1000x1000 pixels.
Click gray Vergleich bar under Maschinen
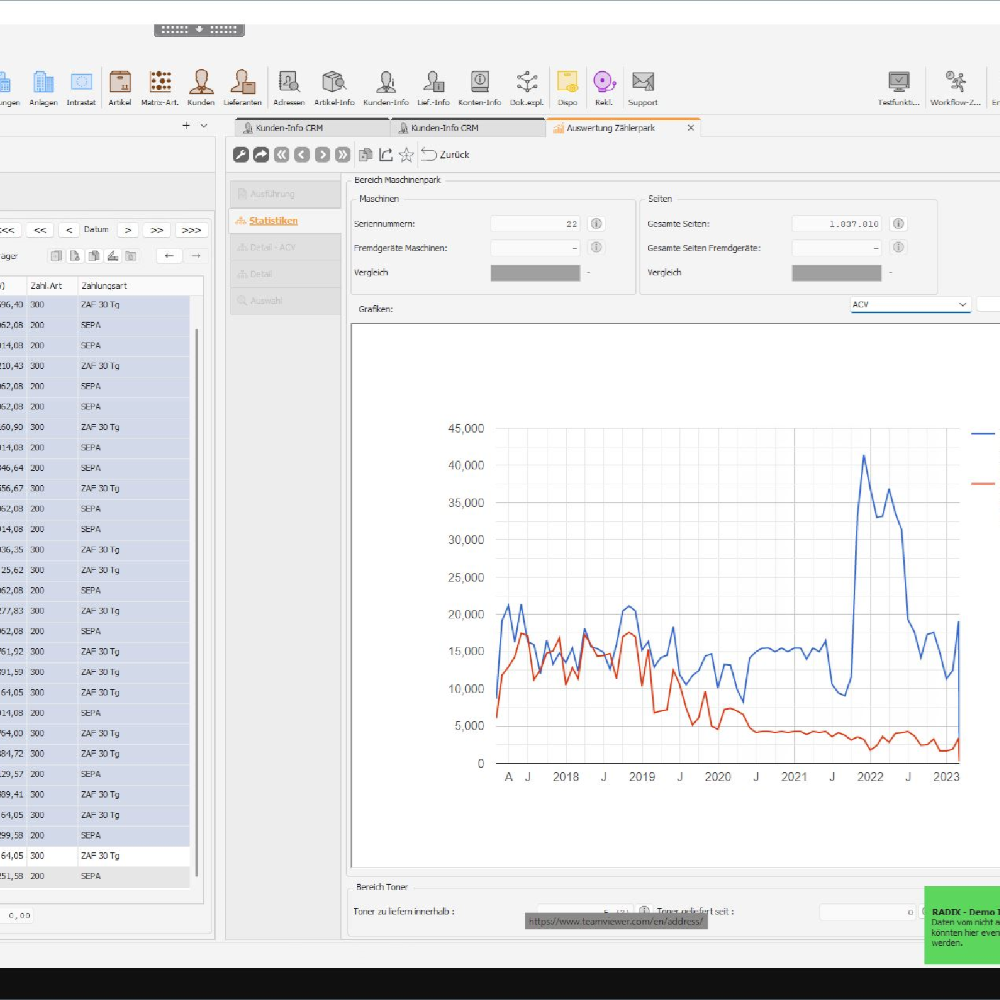(x=535, y=273)
